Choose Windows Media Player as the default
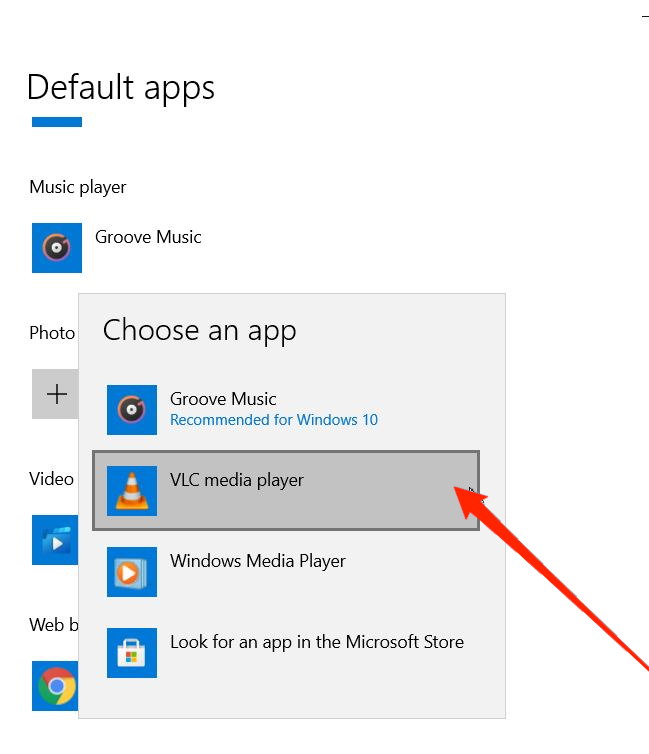Viewport: 649px width, 754px height. coord(258,561)
